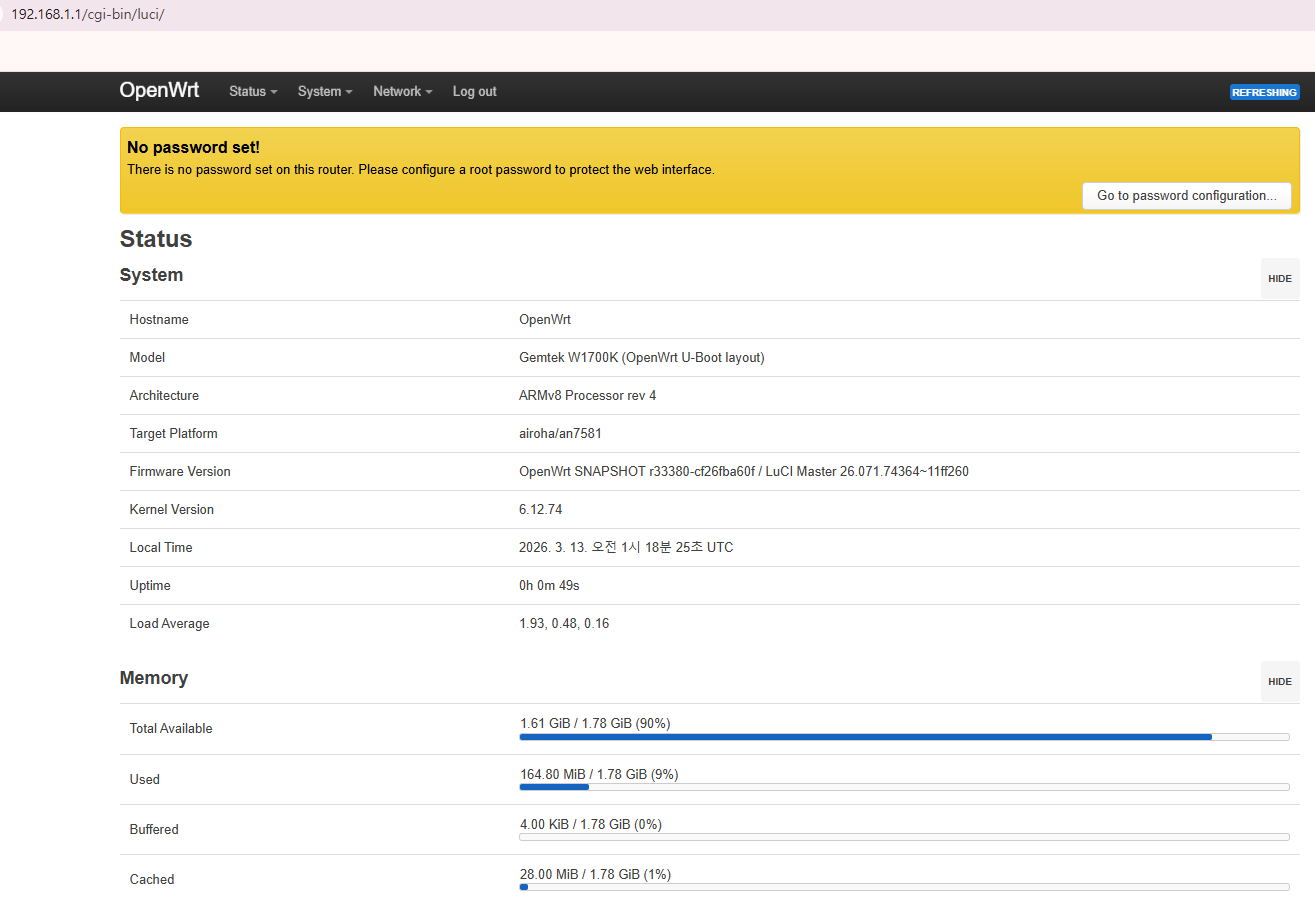Select the Firmware Version label

tap(180, 472)
